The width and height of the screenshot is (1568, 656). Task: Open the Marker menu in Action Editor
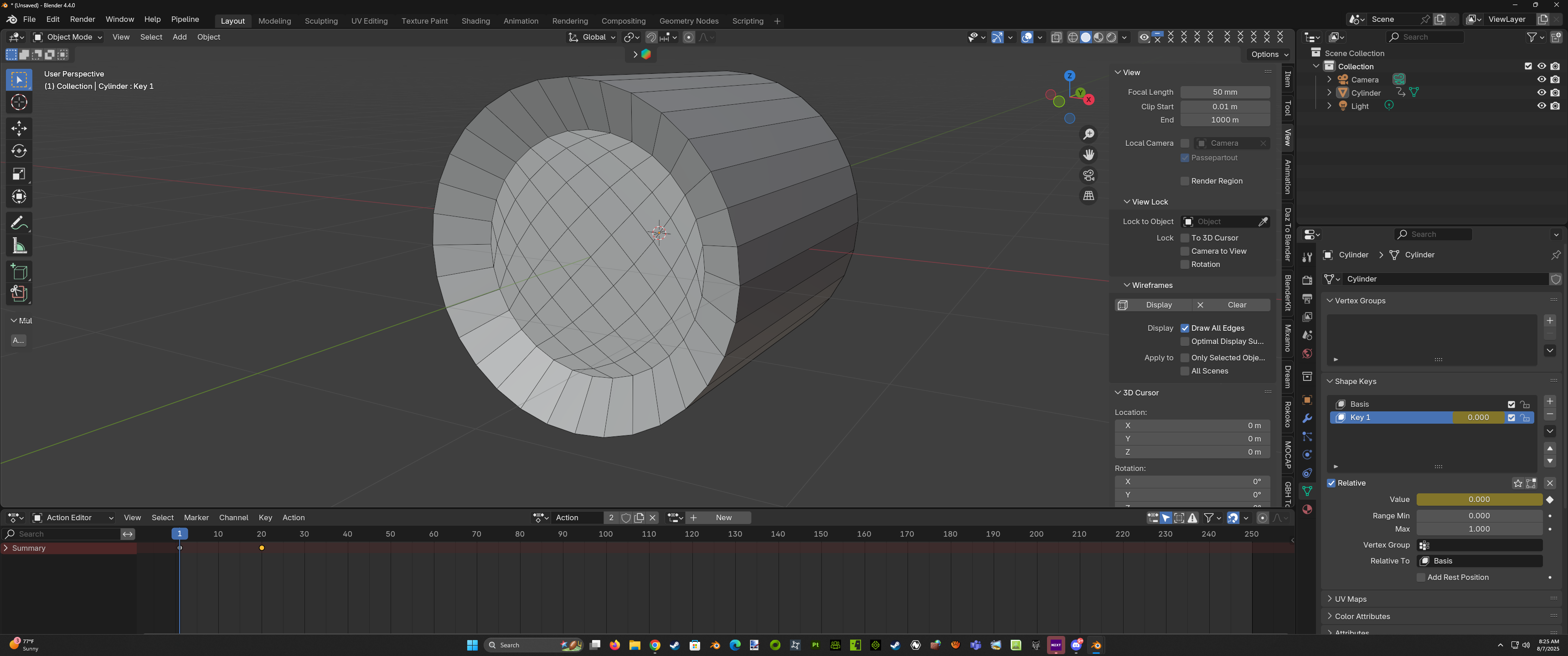196,517
